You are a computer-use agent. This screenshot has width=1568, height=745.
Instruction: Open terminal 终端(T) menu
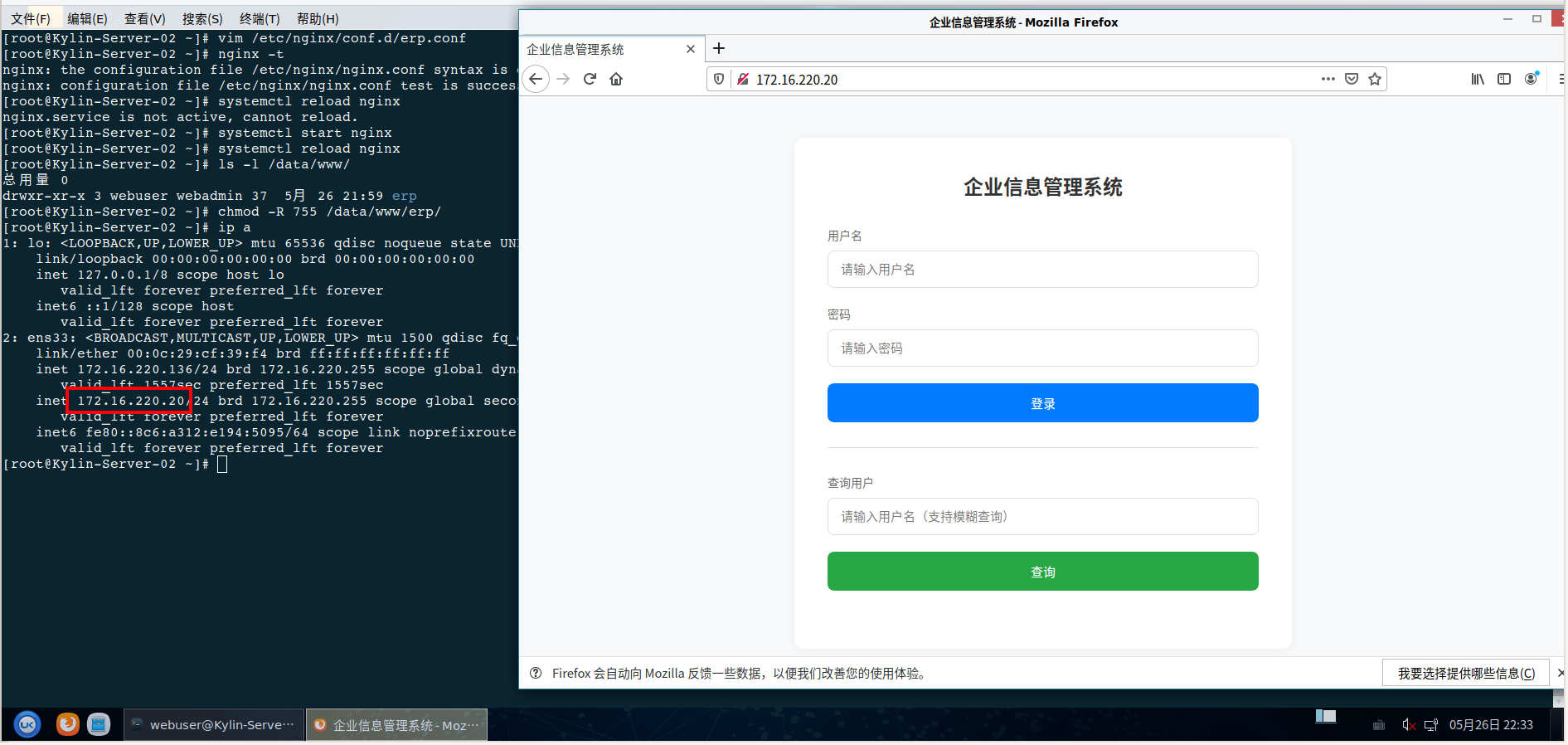coord(260,18)
